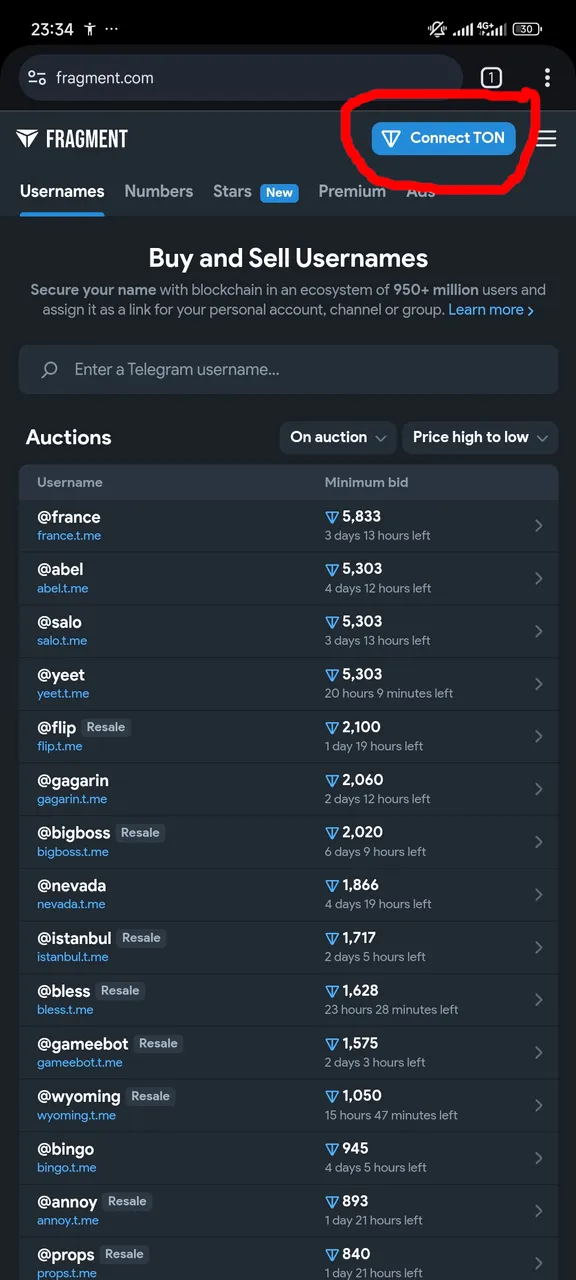Open the browser tab switcher icon
Viewport: 576px width, 1280px height.
(x=491, y=78)
